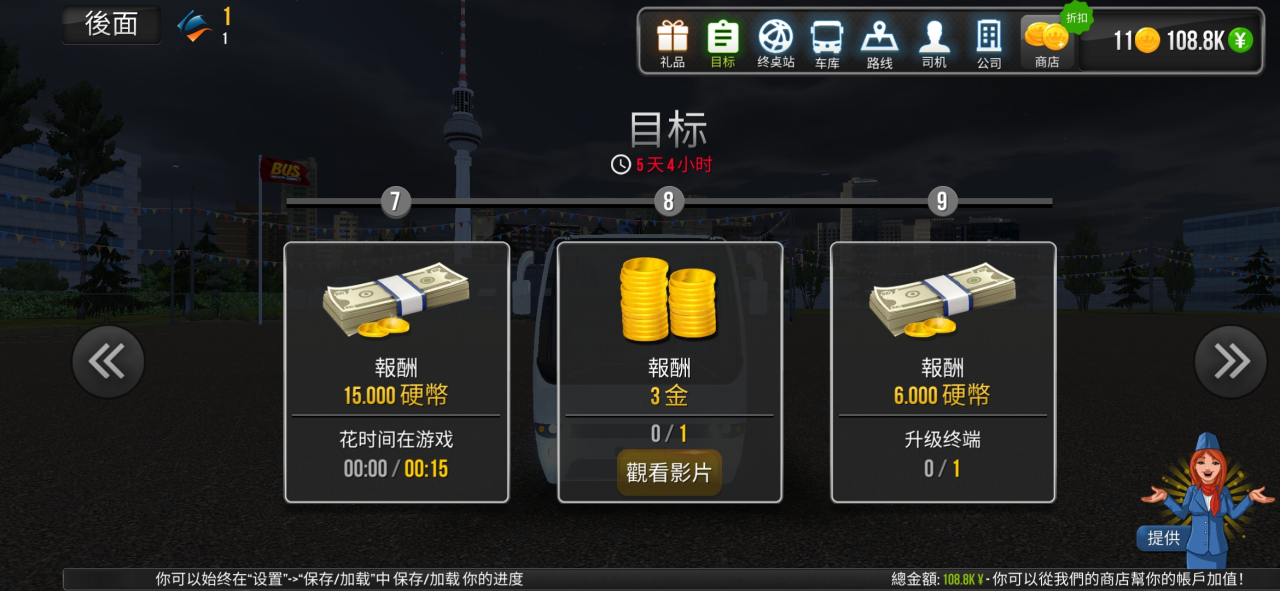Click the 後面 back button
Viewport: 1280px width, 591px height.
click(x=111, y=25)
